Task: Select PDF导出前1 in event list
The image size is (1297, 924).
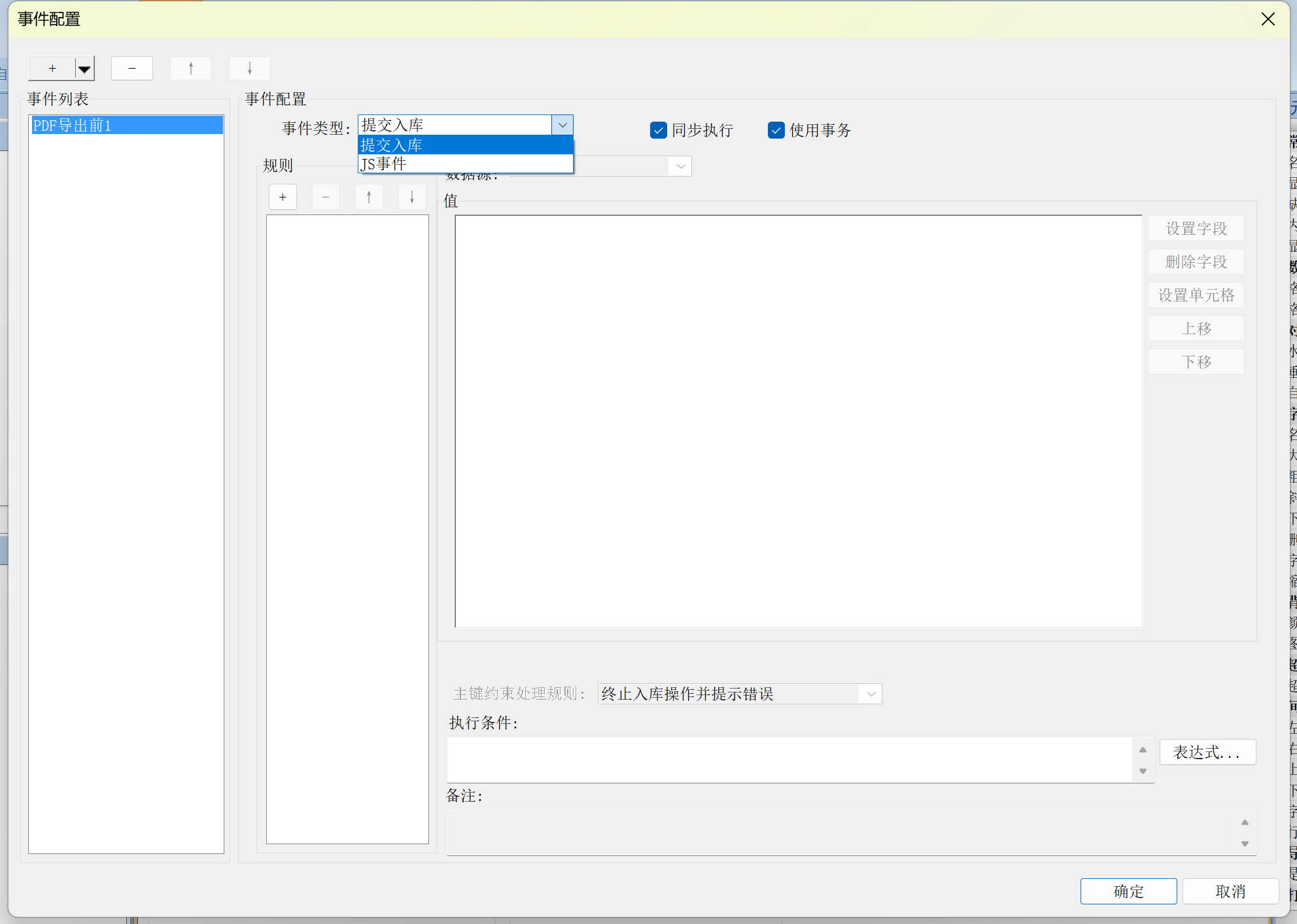Action: click(126, 126)
